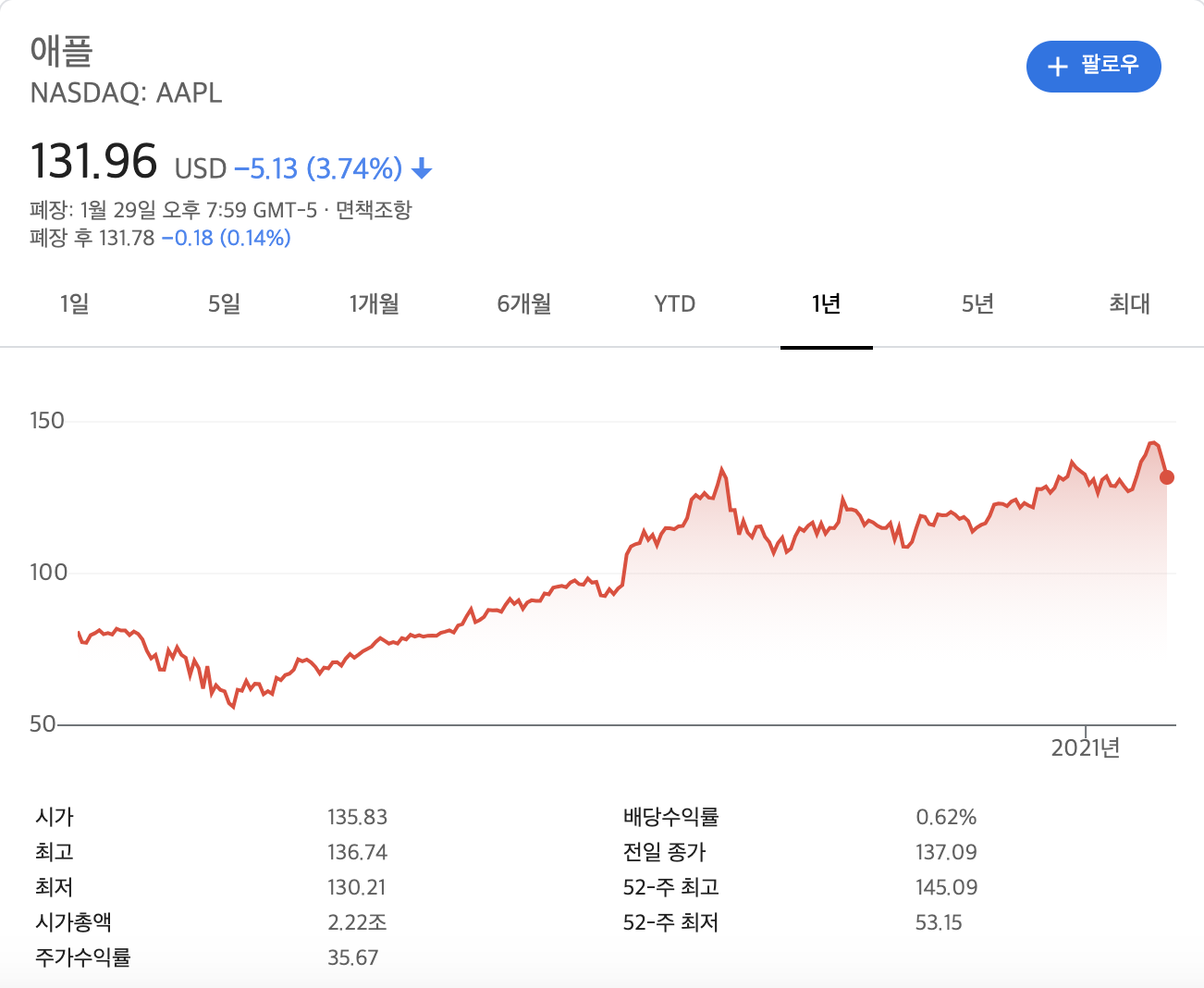Click the 팔로우 follow button

coord(1093,67)
